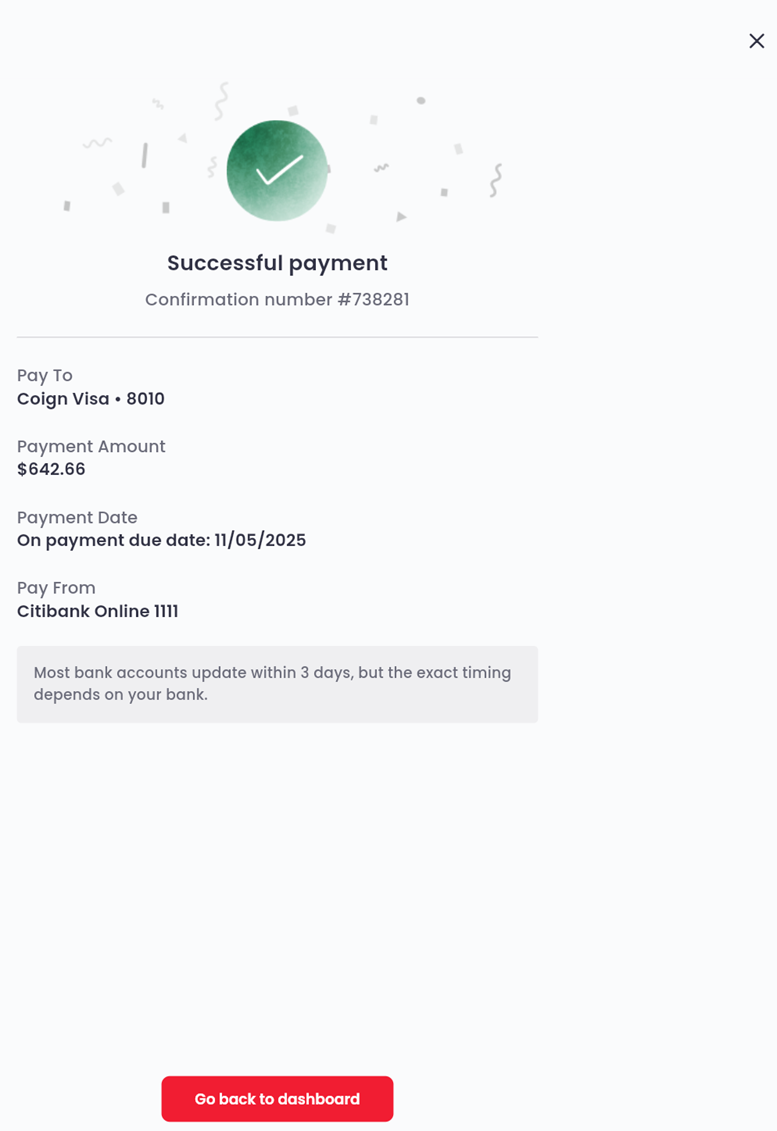Click the triangle confetti below right of checkmark
This screenshot has width=777, height=1131.
tap(401, 216)
